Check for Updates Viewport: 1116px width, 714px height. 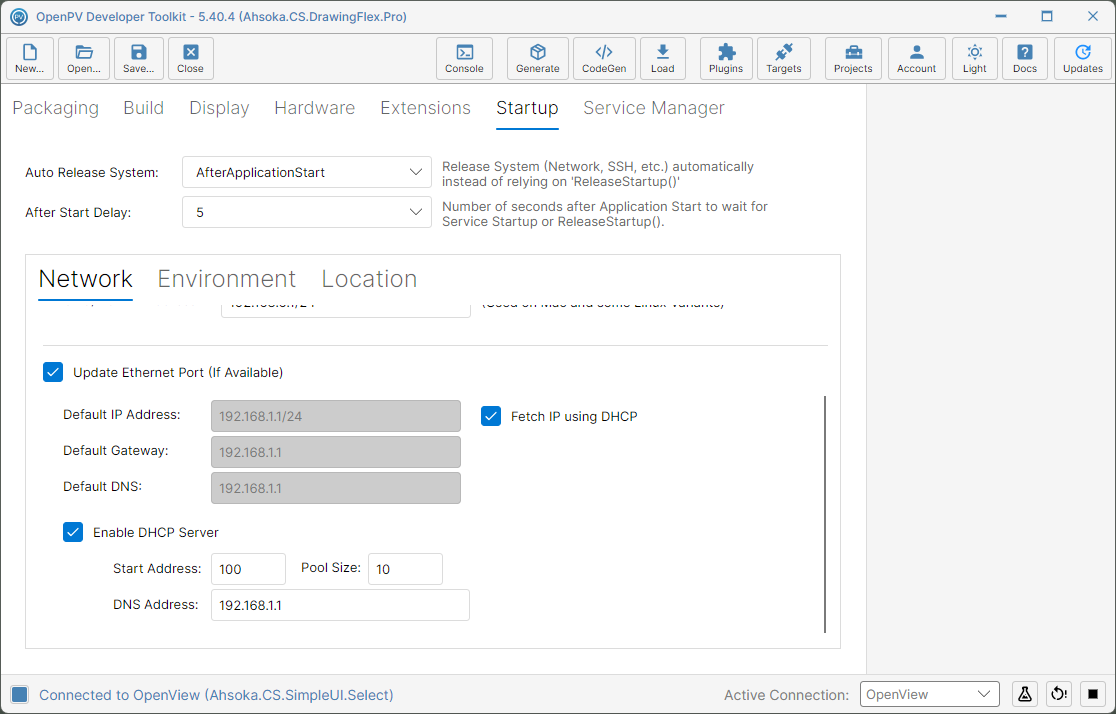(1083, 58)
